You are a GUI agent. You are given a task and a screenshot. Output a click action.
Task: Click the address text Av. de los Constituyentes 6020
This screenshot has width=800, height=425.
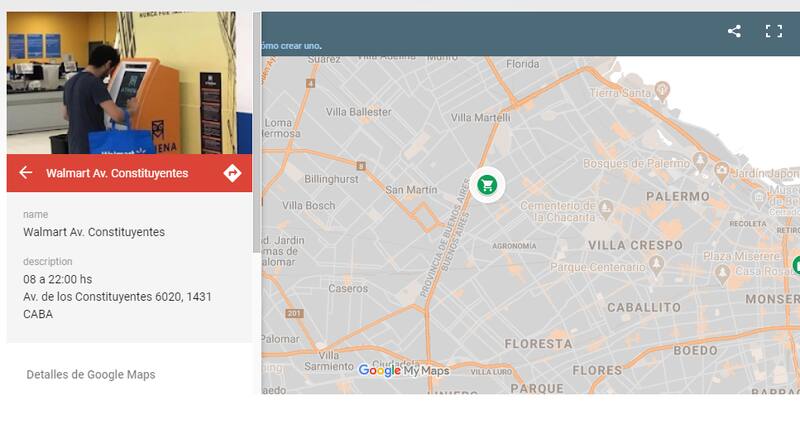(x=117, y=297)
